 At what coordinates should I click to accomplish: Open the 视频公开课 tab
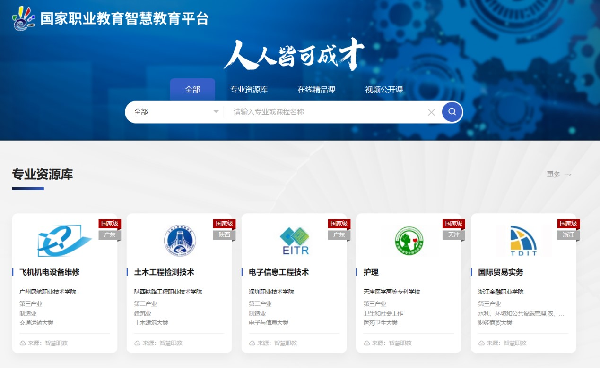pyautogui.click(x=384, y=90)
